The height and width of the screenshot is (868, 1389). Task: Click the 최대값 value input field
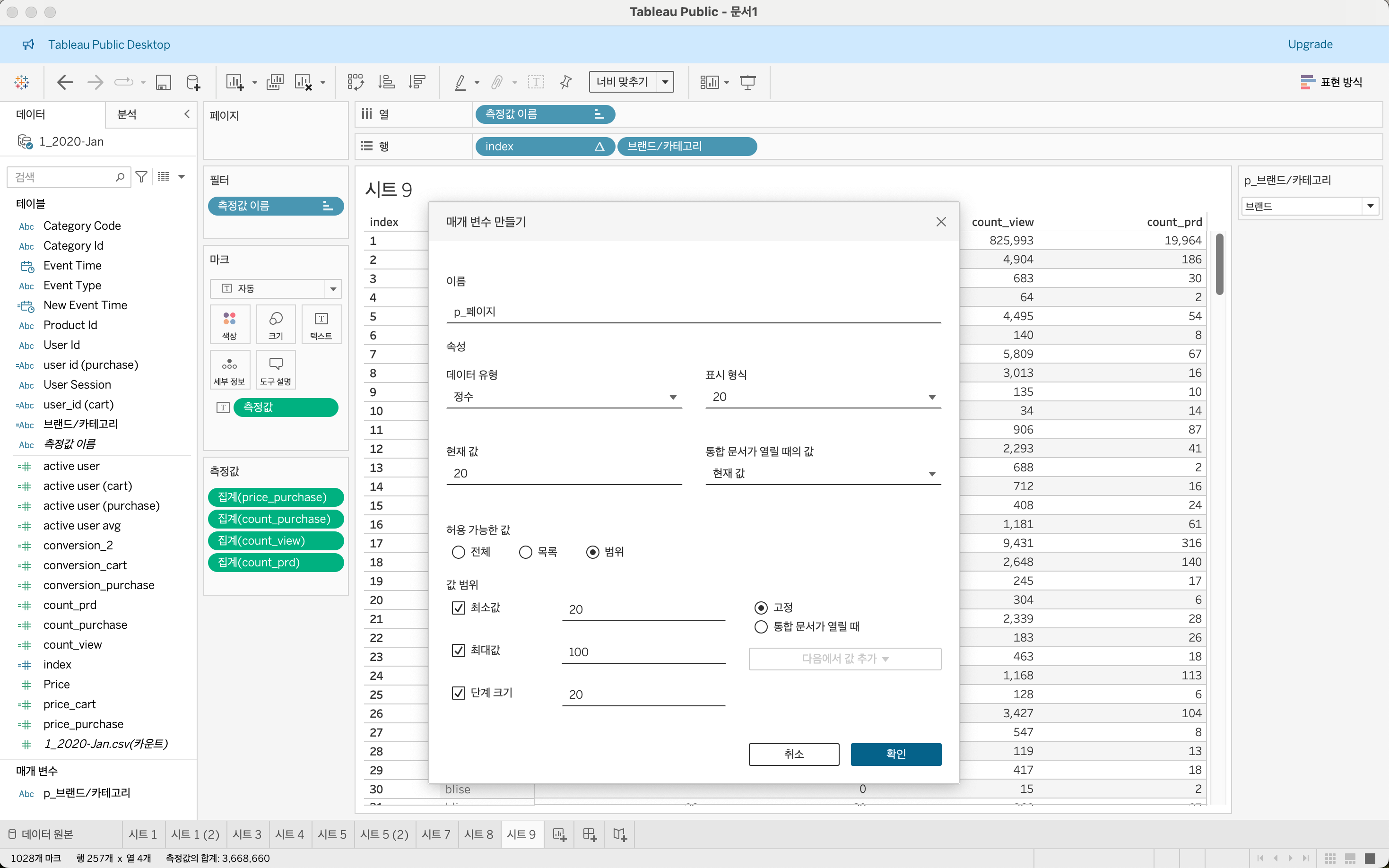[643, 651]
